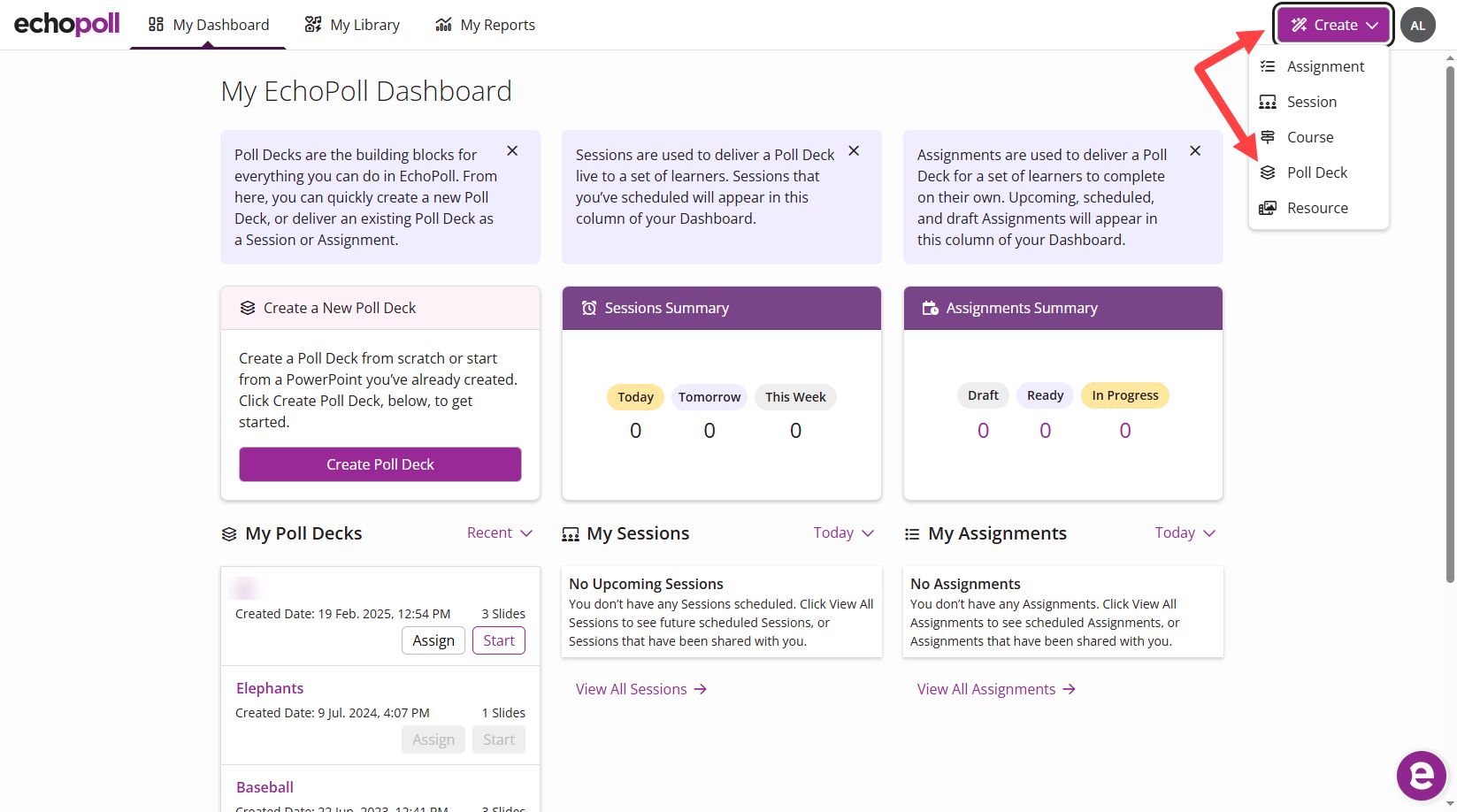The width and height of the screenshot is (1457, 812).
Task: Click Create a New Poll Deck stack icon
Action: pos(248,308)
